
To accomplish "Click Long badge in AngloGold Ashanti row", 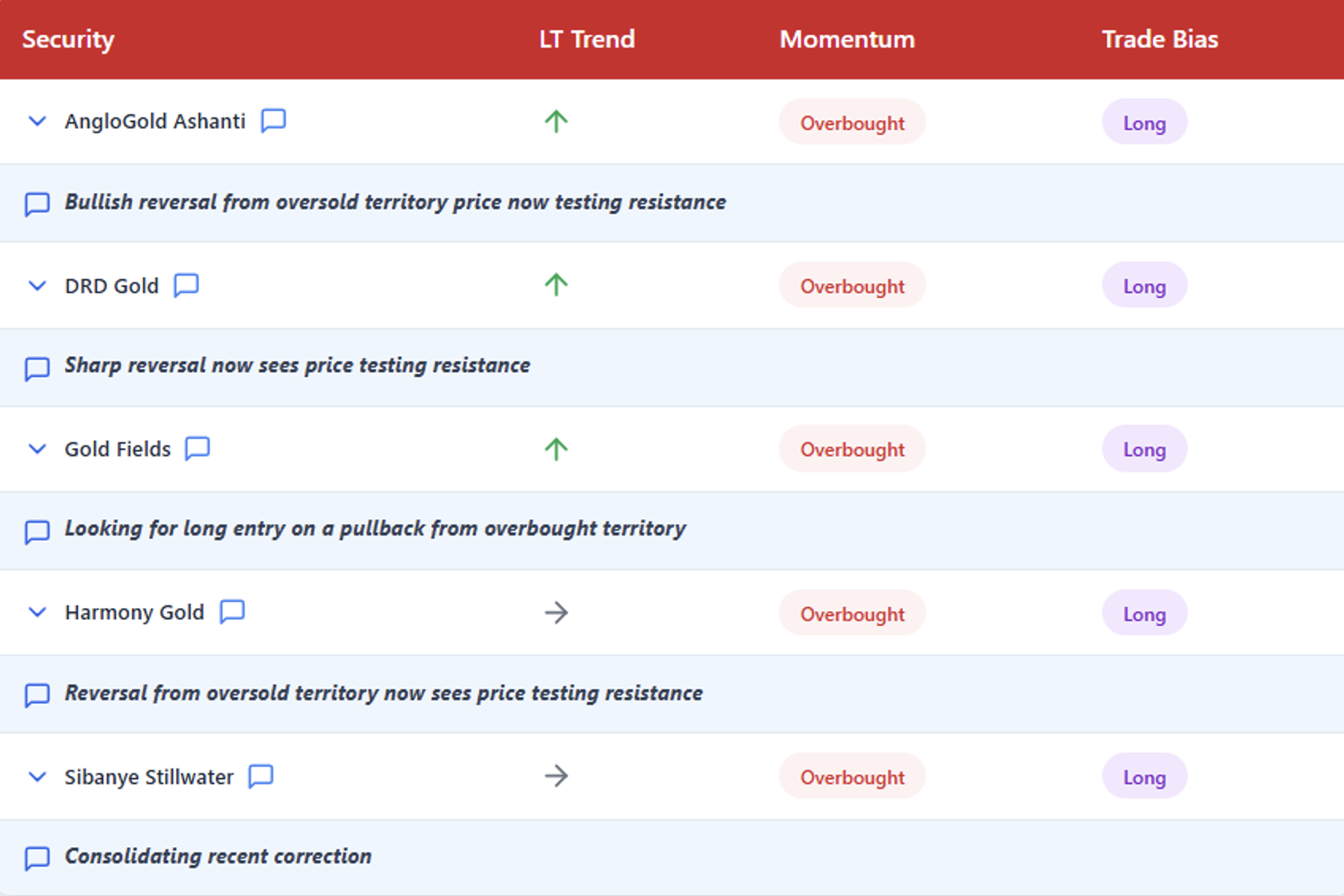I will click(1144, 123).
